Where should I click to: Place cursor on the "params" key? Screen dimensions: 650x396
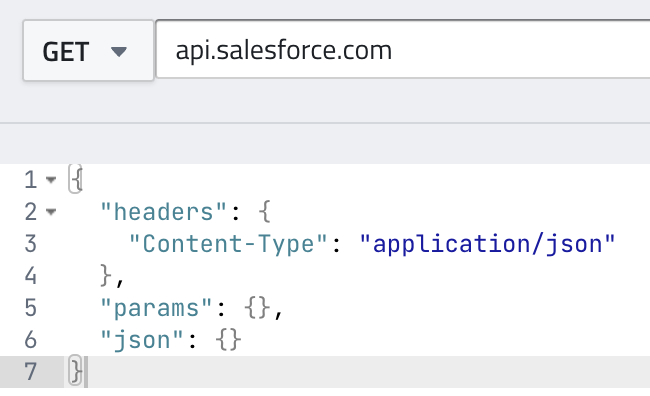point(156,308)
